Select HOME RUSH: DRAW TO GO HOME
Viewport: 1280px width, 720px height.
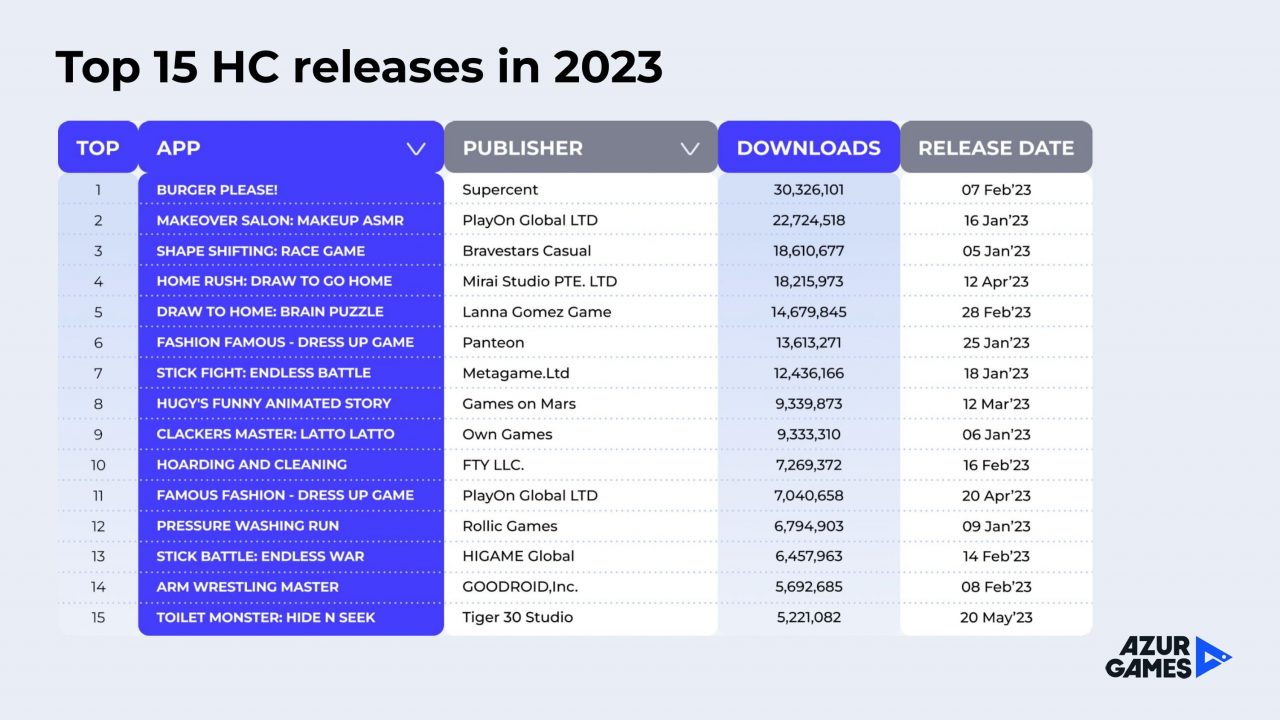274,281
